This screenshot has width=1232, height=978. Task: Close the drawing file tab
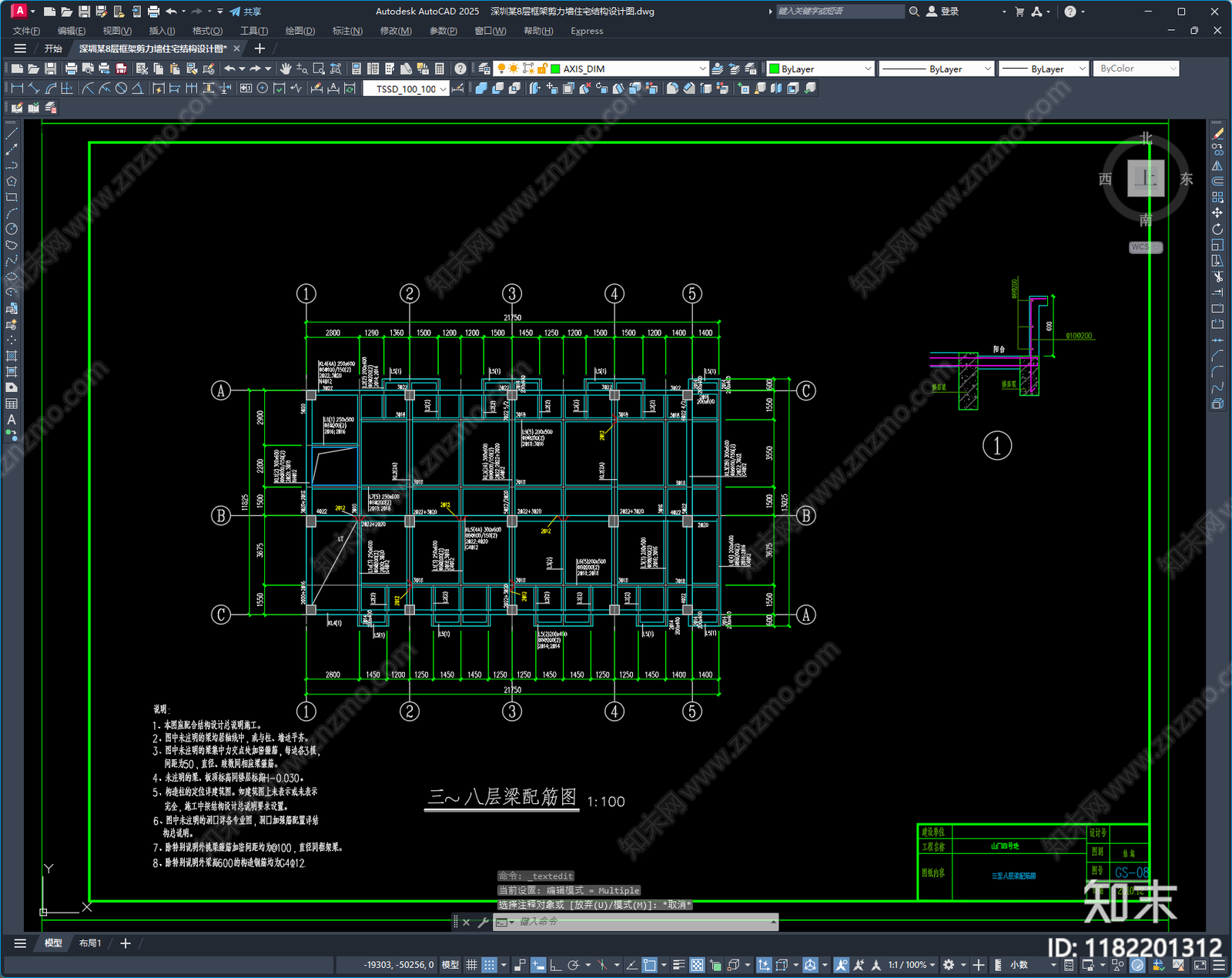pos(236,49)
